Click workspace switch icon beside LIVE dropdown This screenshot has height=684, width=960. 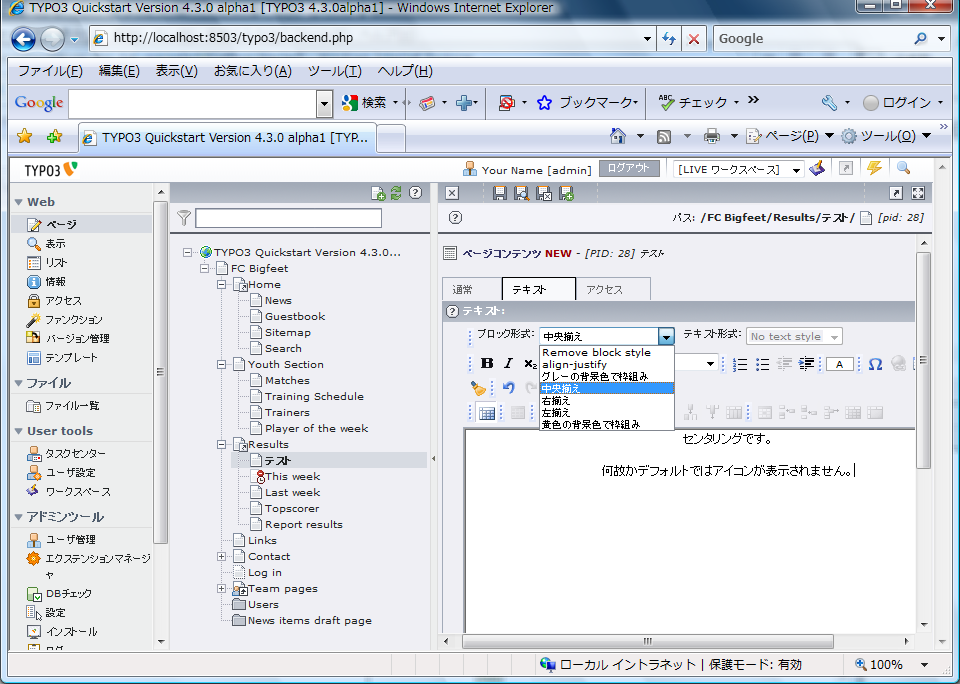(817, 168)
